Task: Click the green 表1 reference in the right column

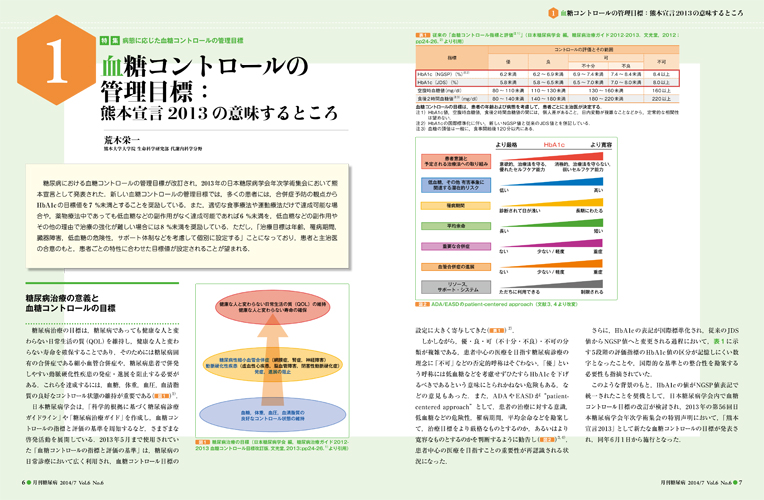Action: click(x=719, y=341)
